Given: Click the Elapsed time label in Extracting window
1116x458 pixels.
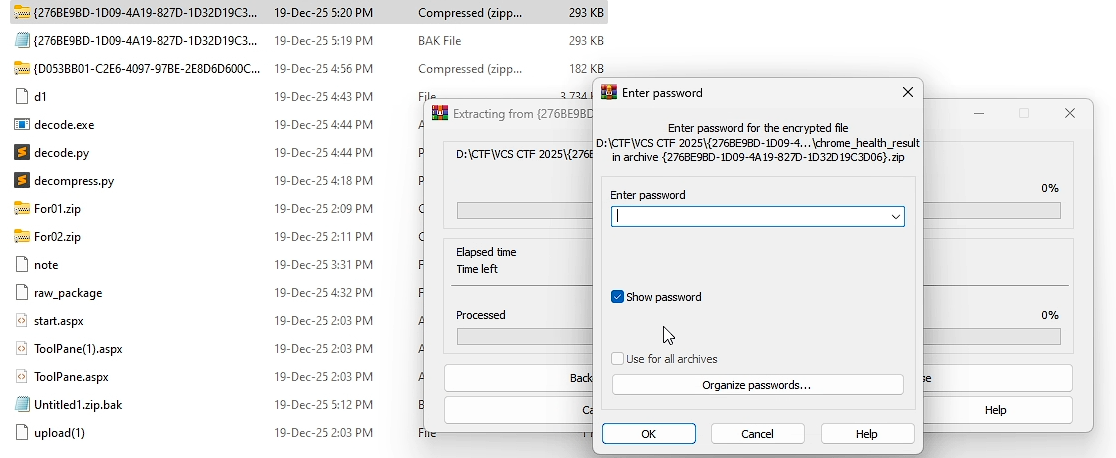Looking at the screenshot, I should [486, 252].
